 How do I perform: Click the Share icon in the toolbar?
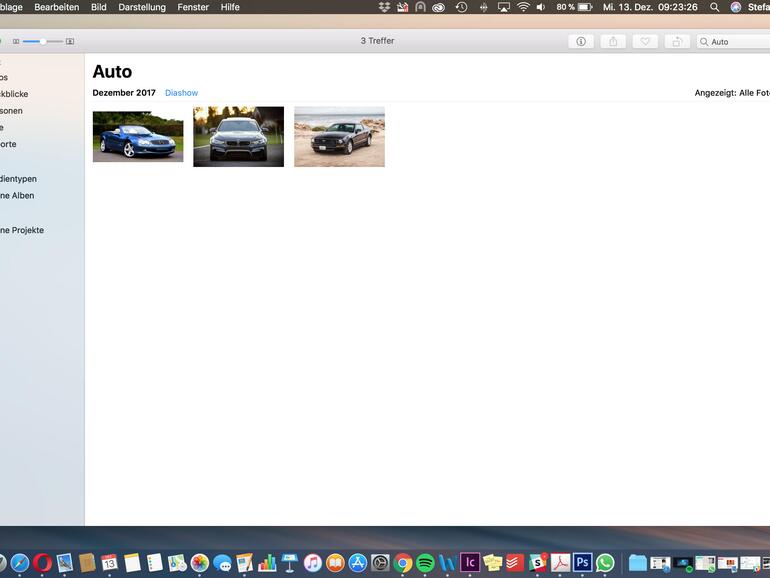[x=613, y=41]
